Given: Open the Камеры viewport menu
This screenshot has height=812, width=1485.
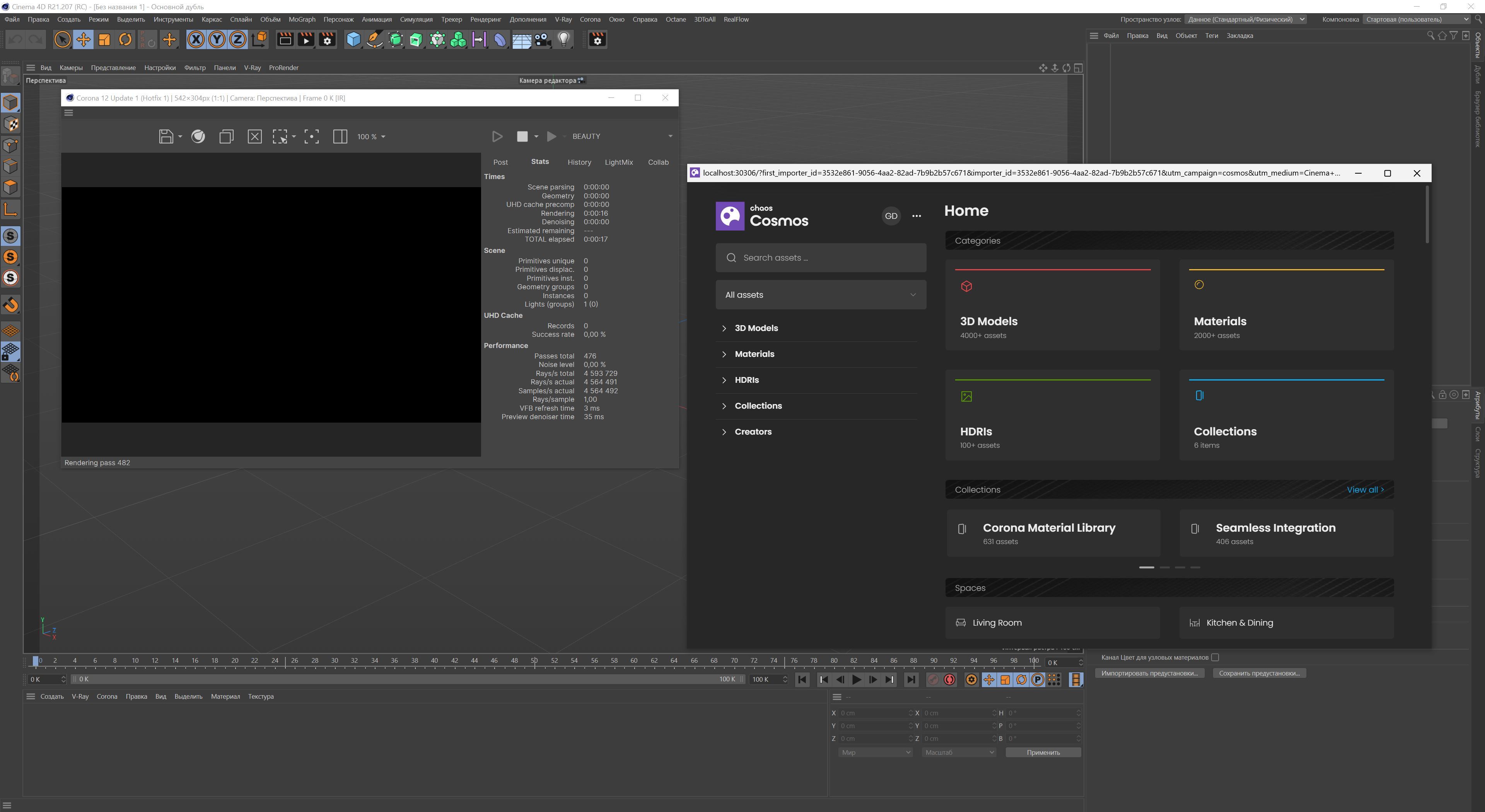Looking at the screenshot, I should (71, 68).
